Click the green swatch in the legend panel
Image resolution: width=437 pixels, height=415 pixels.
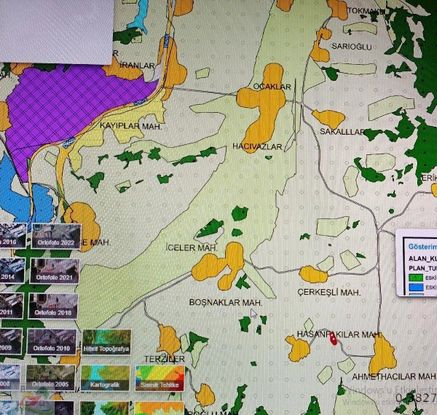(416, 277)
